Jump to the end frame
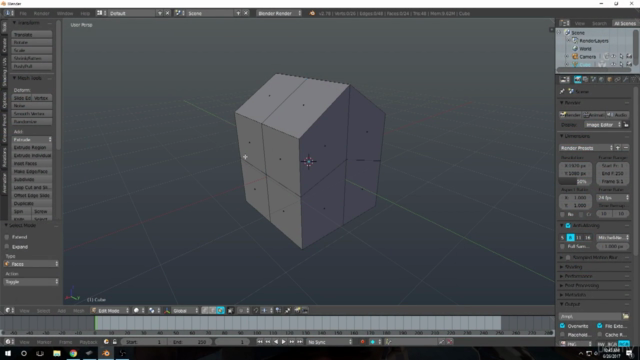Screen dimensions: 640x360 300,342
